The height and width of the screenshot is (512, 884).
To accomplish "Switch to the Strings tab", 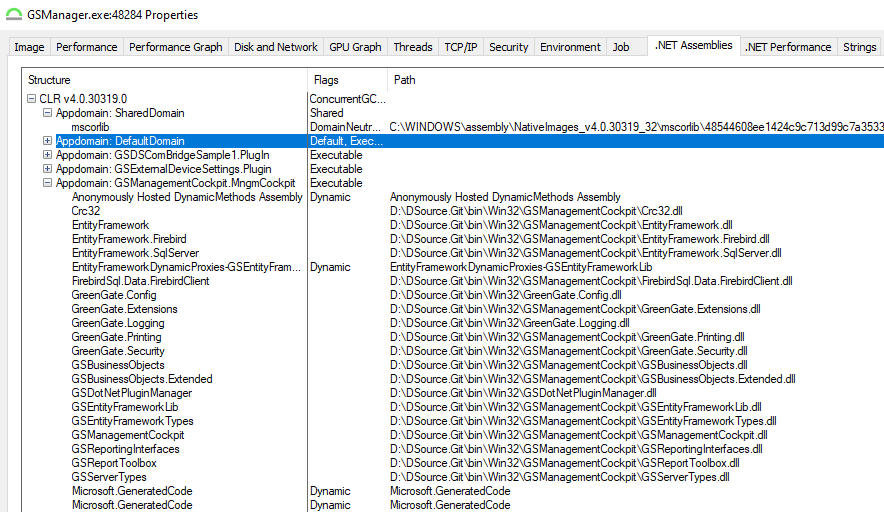I will (859, 47).
